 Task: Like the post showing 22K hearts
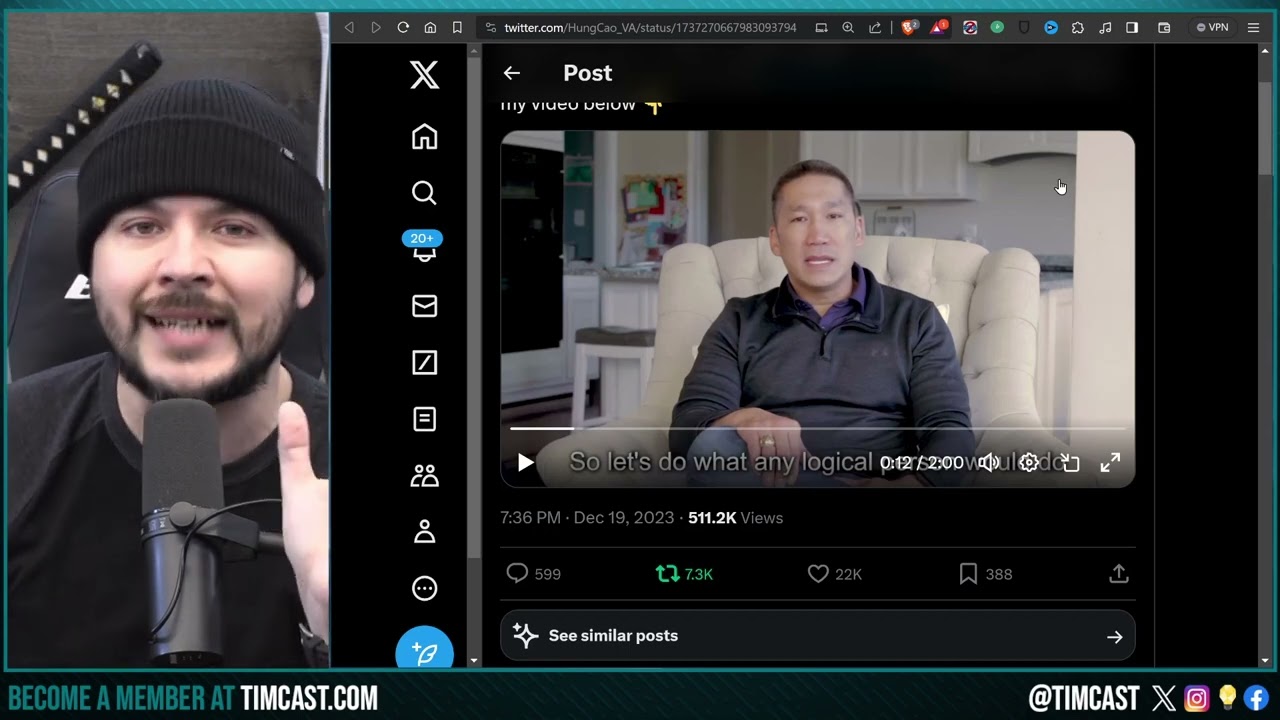coord(834,574)
